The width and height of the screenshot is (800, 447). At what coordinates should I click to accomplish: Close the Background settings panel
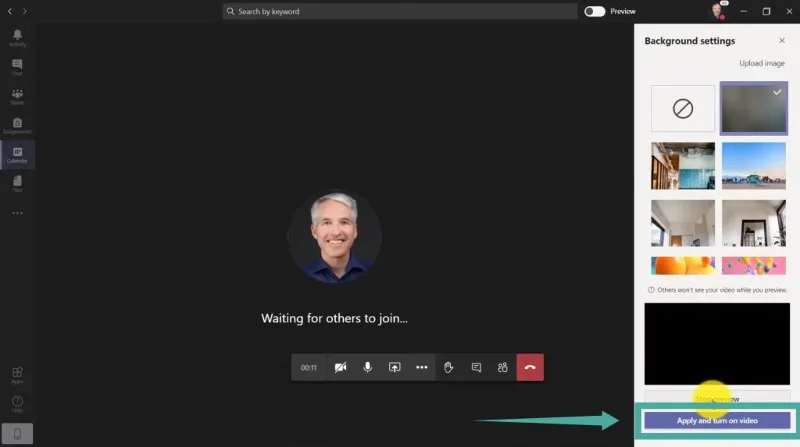(782, 40)
